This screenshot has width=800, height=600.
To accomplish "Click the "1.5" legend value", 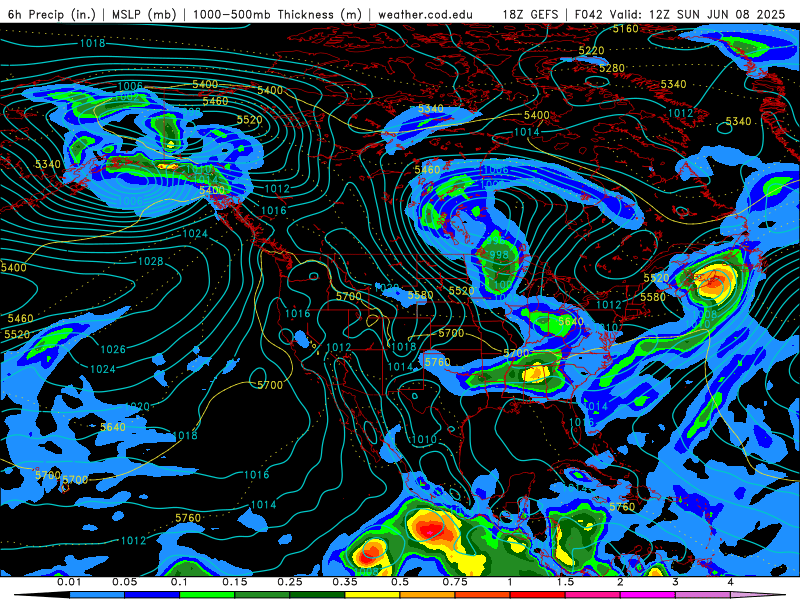I will (x=565, y=582).
